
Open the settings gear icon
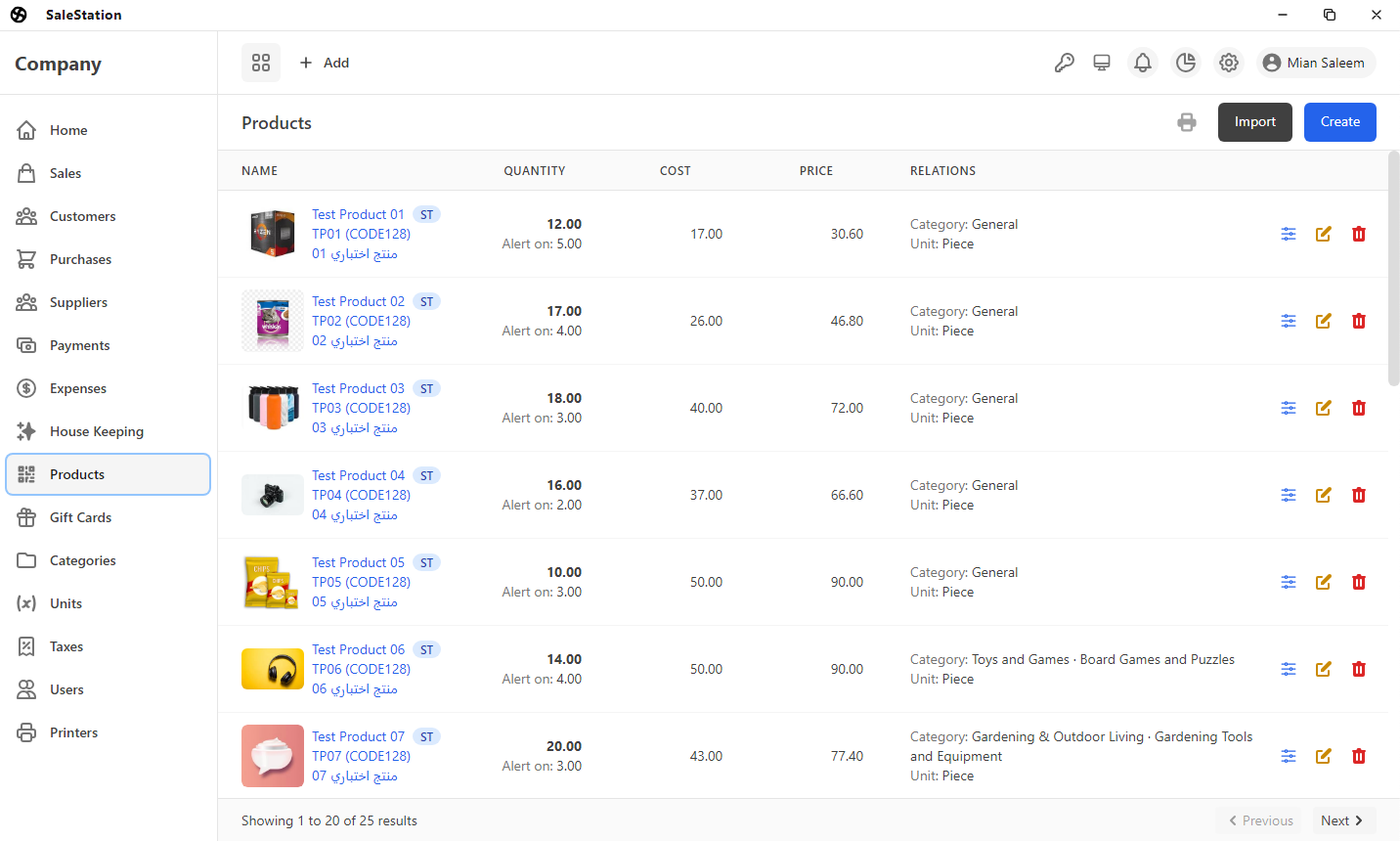click(x=1229, y=62)
